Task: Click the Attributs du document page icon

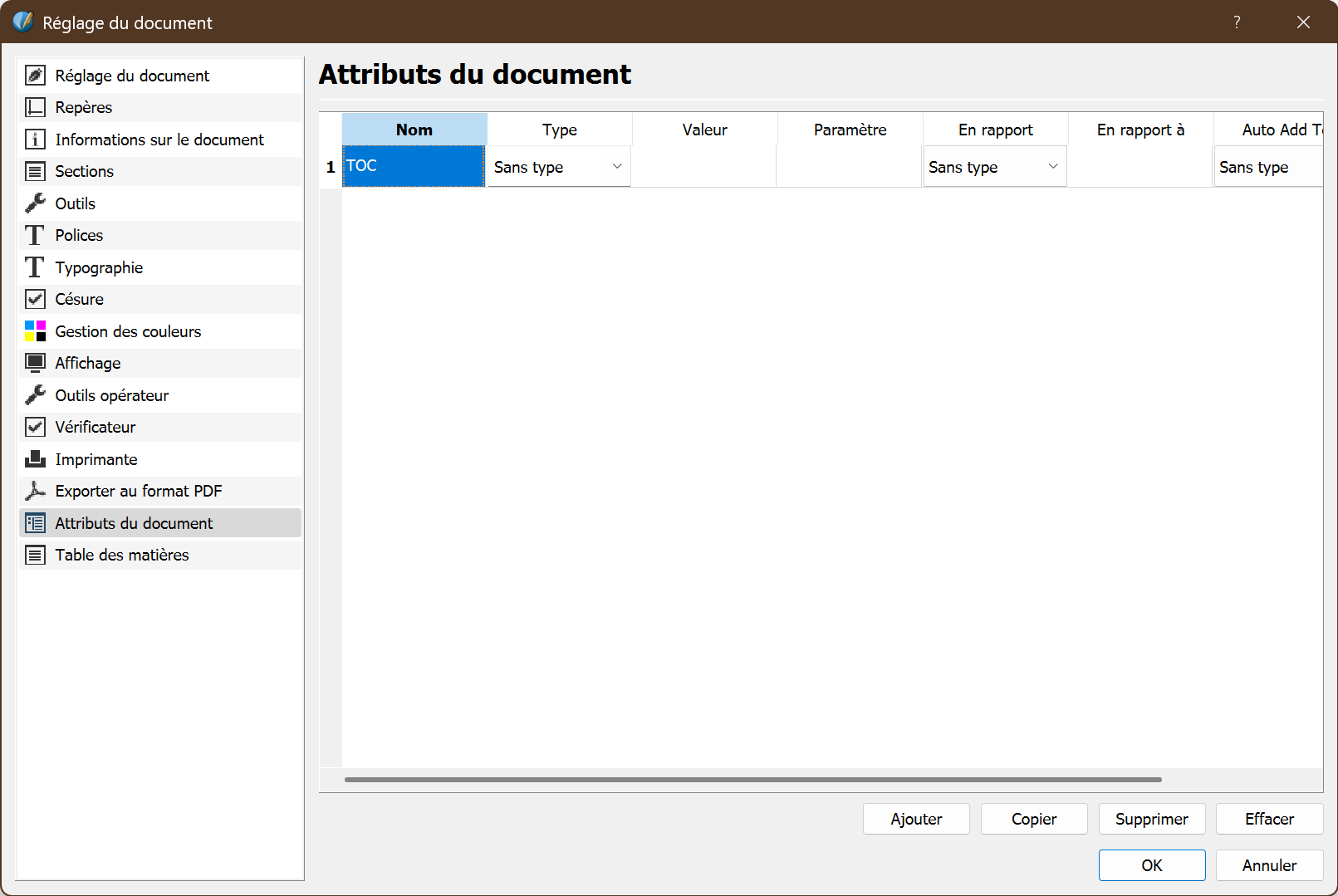Action: (x=36, y=522)
